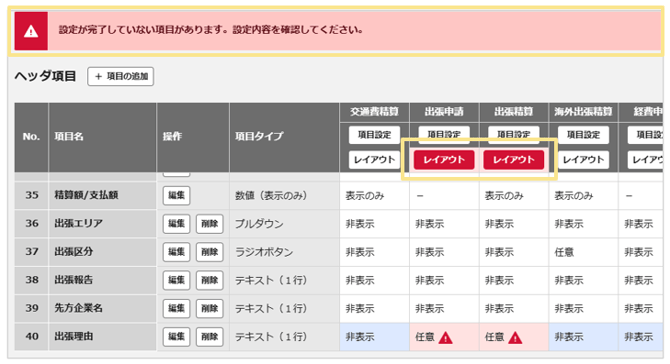
Task: Click 任意 in 海外出張精算 column of row 37
Action: (x=564, y=252)
